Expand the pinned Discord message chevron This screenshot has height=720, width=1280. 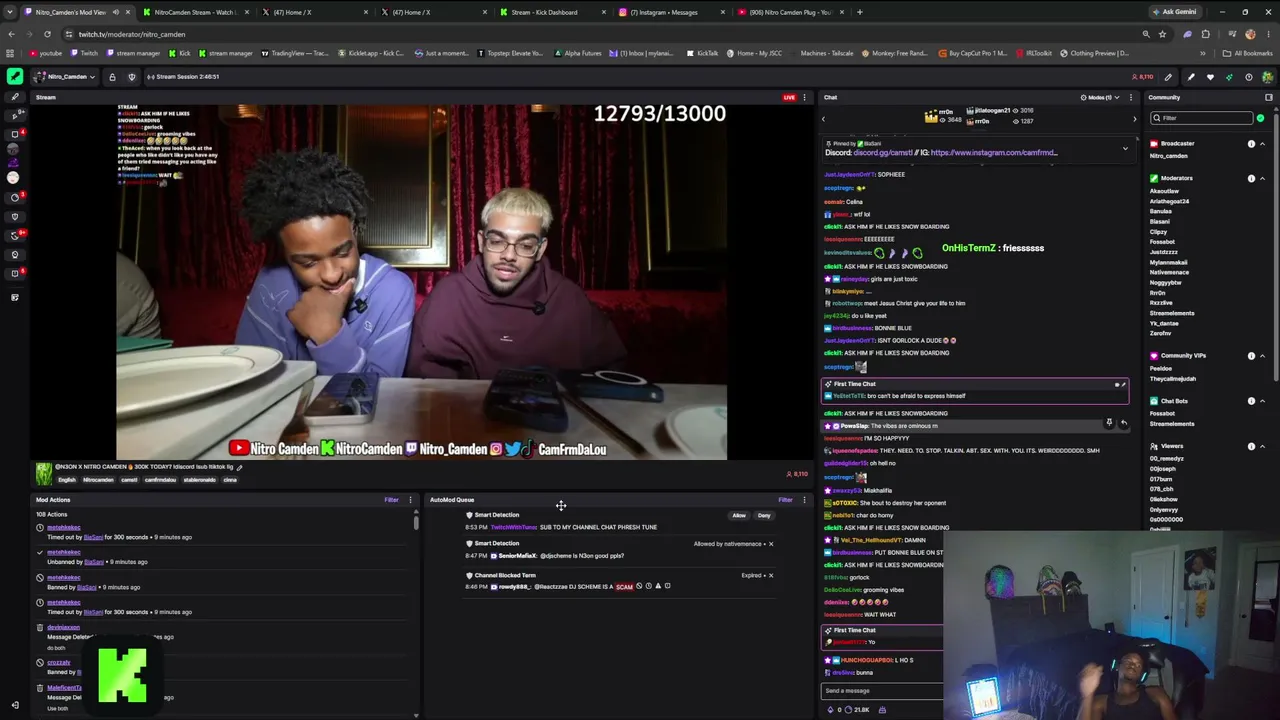click(1125, 149)
